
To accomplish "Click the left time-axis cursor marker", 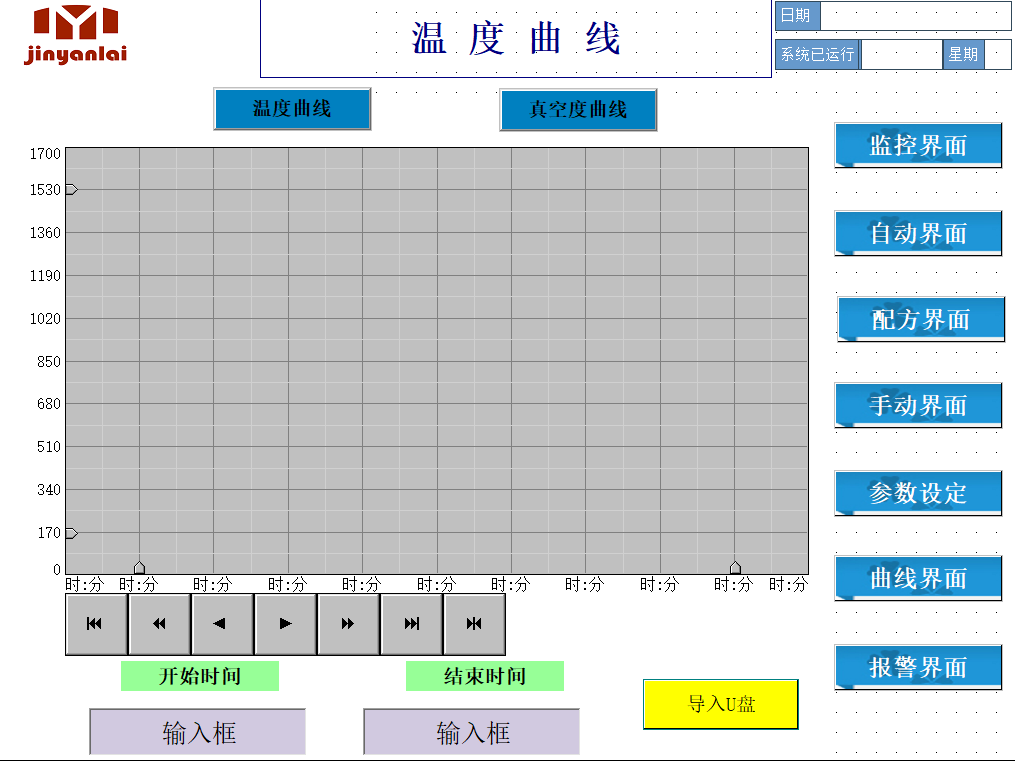I will tap(139, 567).
